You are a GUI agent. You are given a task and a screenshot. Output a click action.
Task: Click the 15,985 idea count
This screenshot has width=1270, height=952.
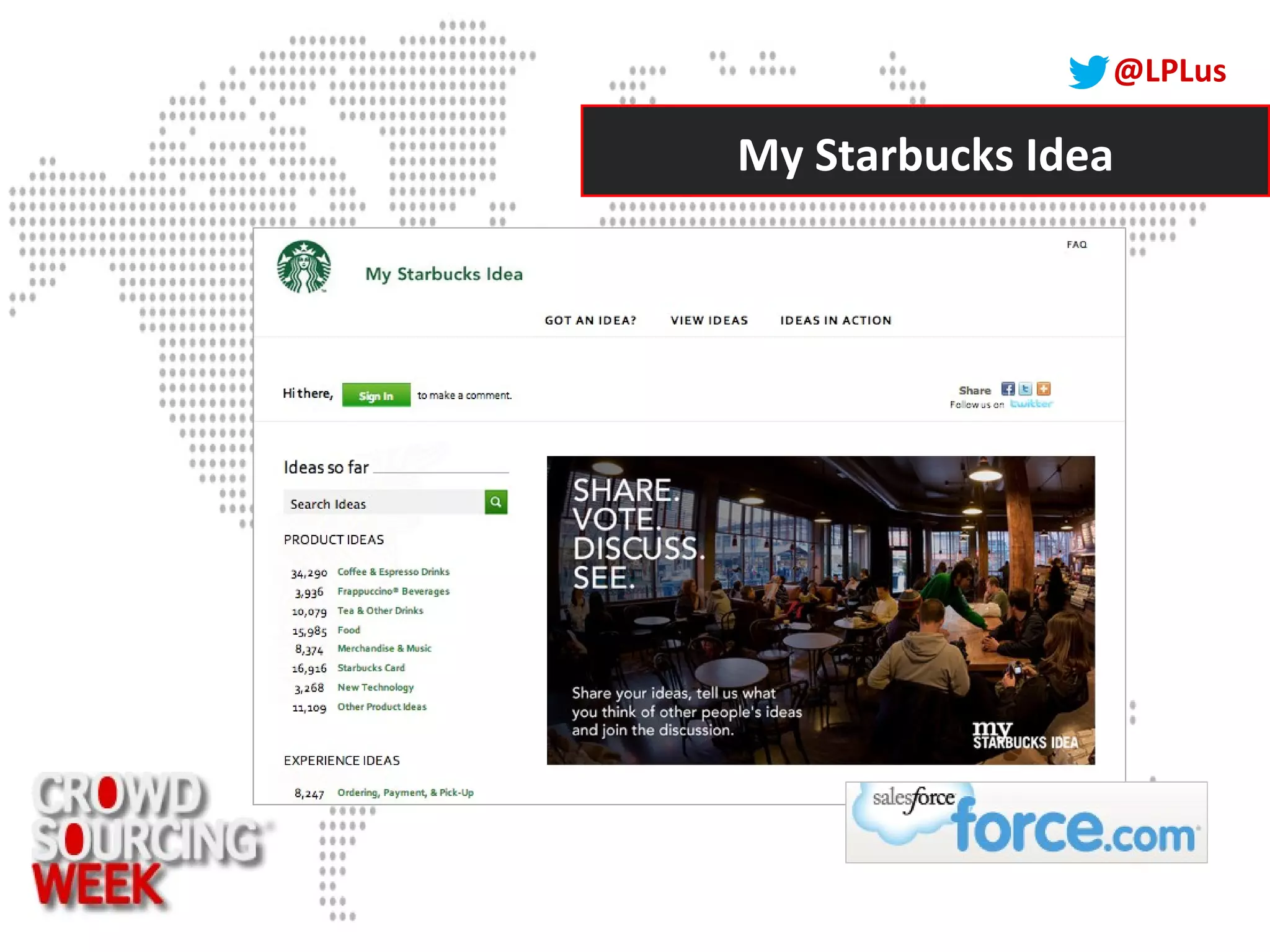309,631
